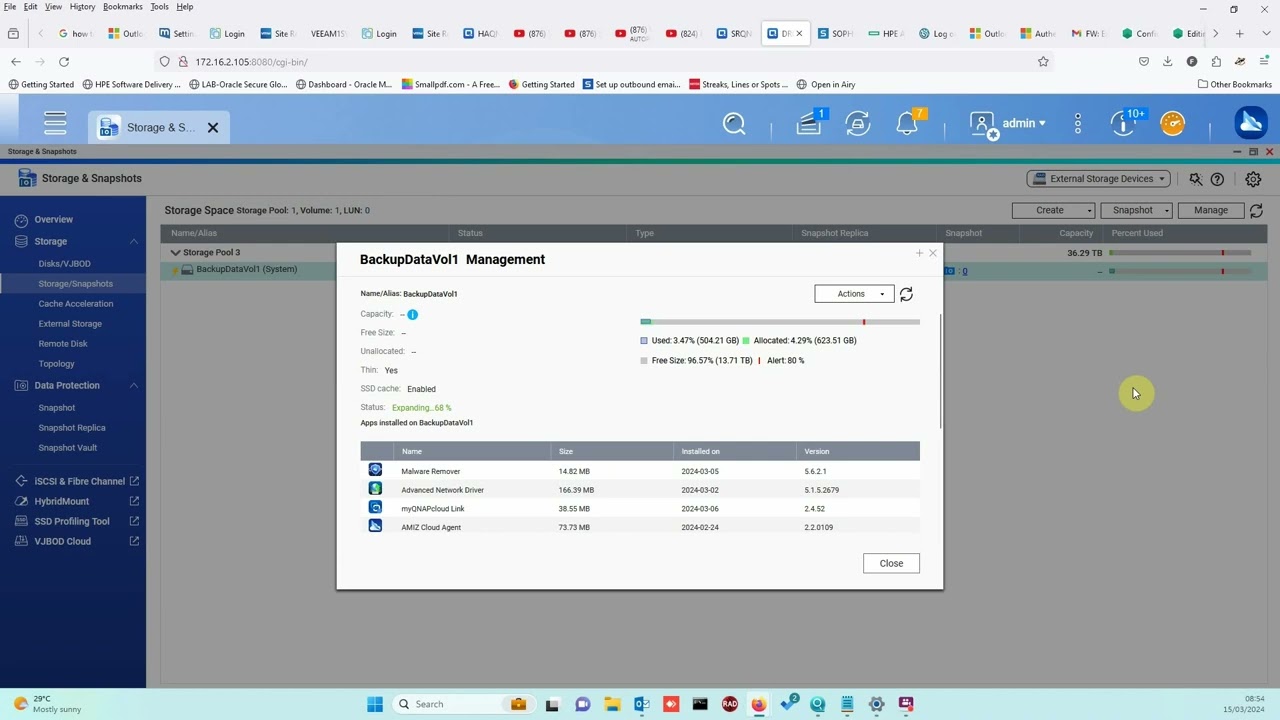Open the Snapshot dropdown button
1280x720 pixels.
1137,210
